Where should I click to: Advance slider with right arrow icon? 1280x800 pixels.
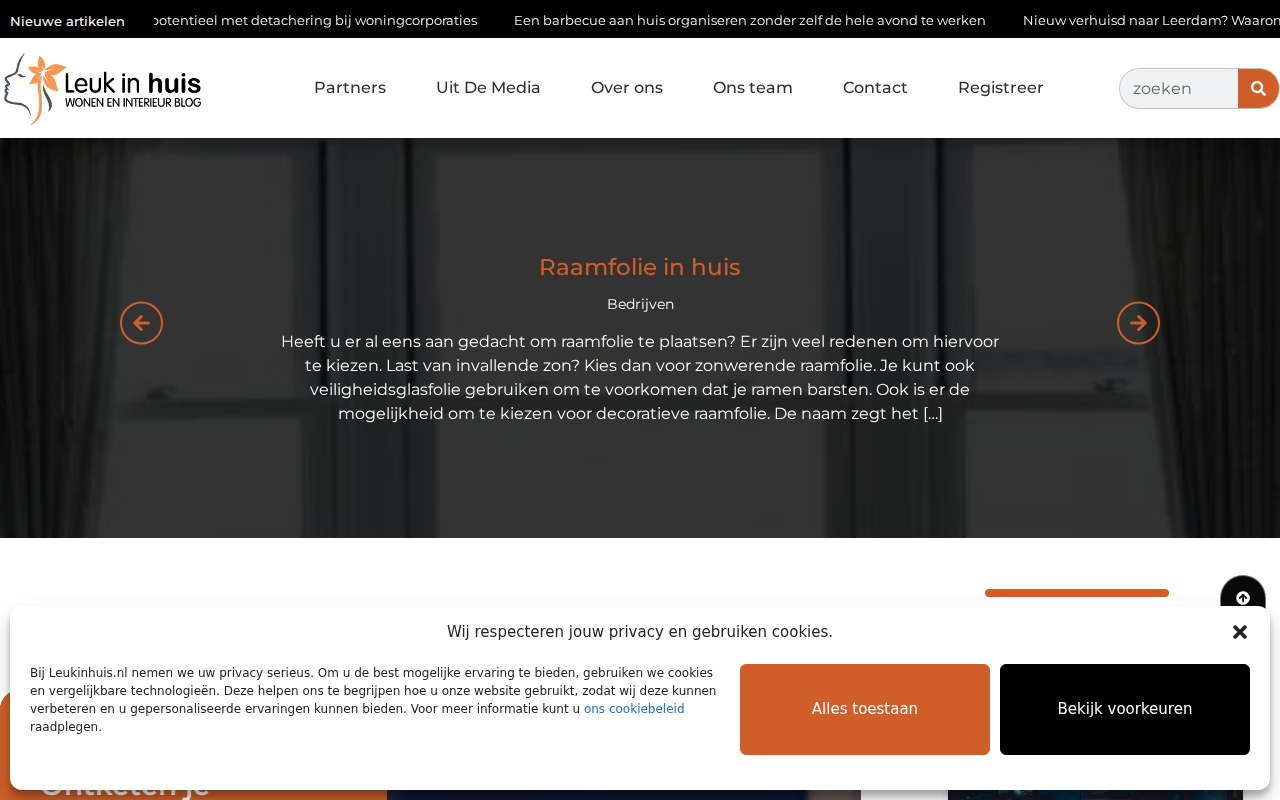pyautogui.click(x=1138, y=323)
